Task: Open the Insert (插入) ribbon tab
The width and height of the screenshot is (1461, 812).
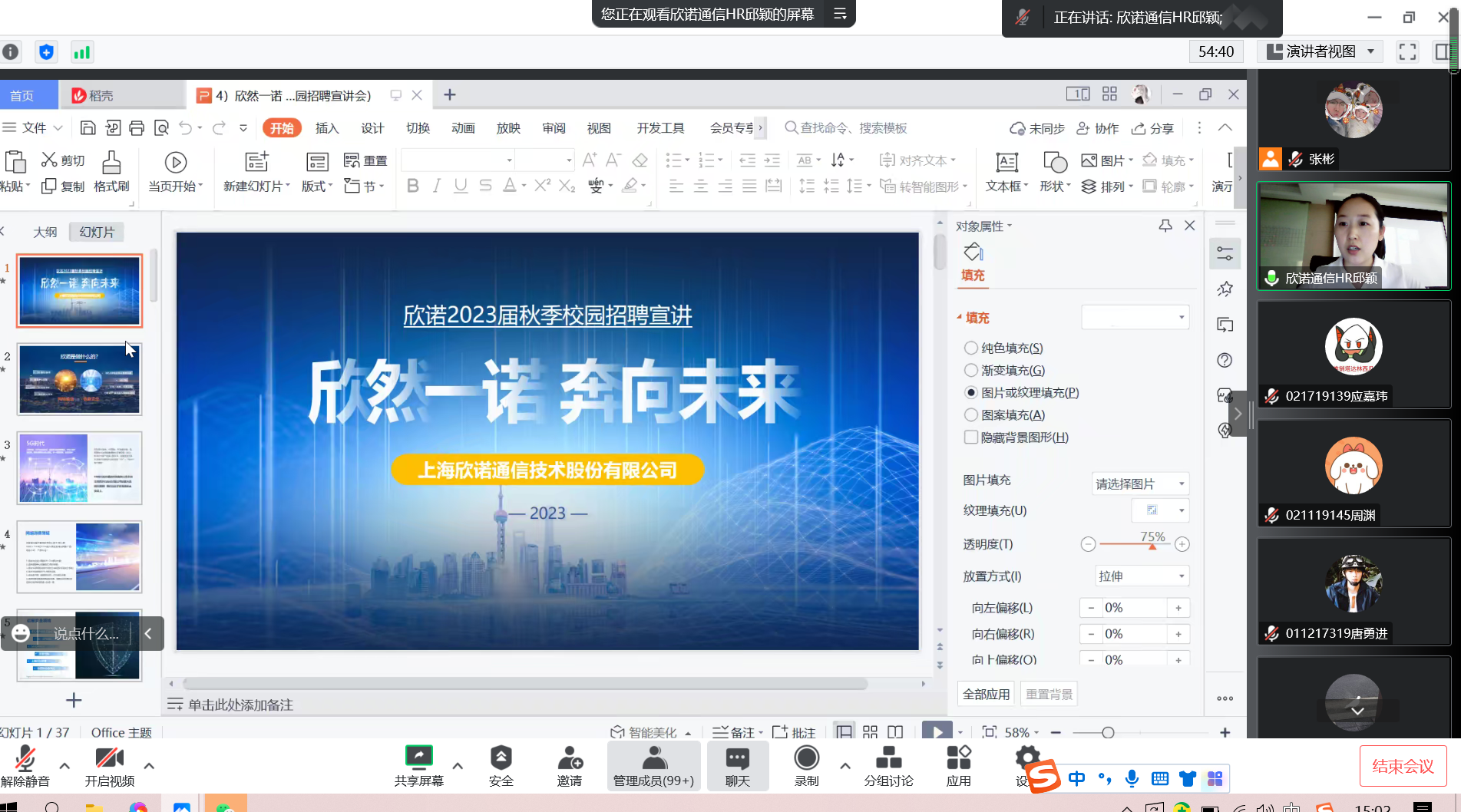Action: coord(327,127)
